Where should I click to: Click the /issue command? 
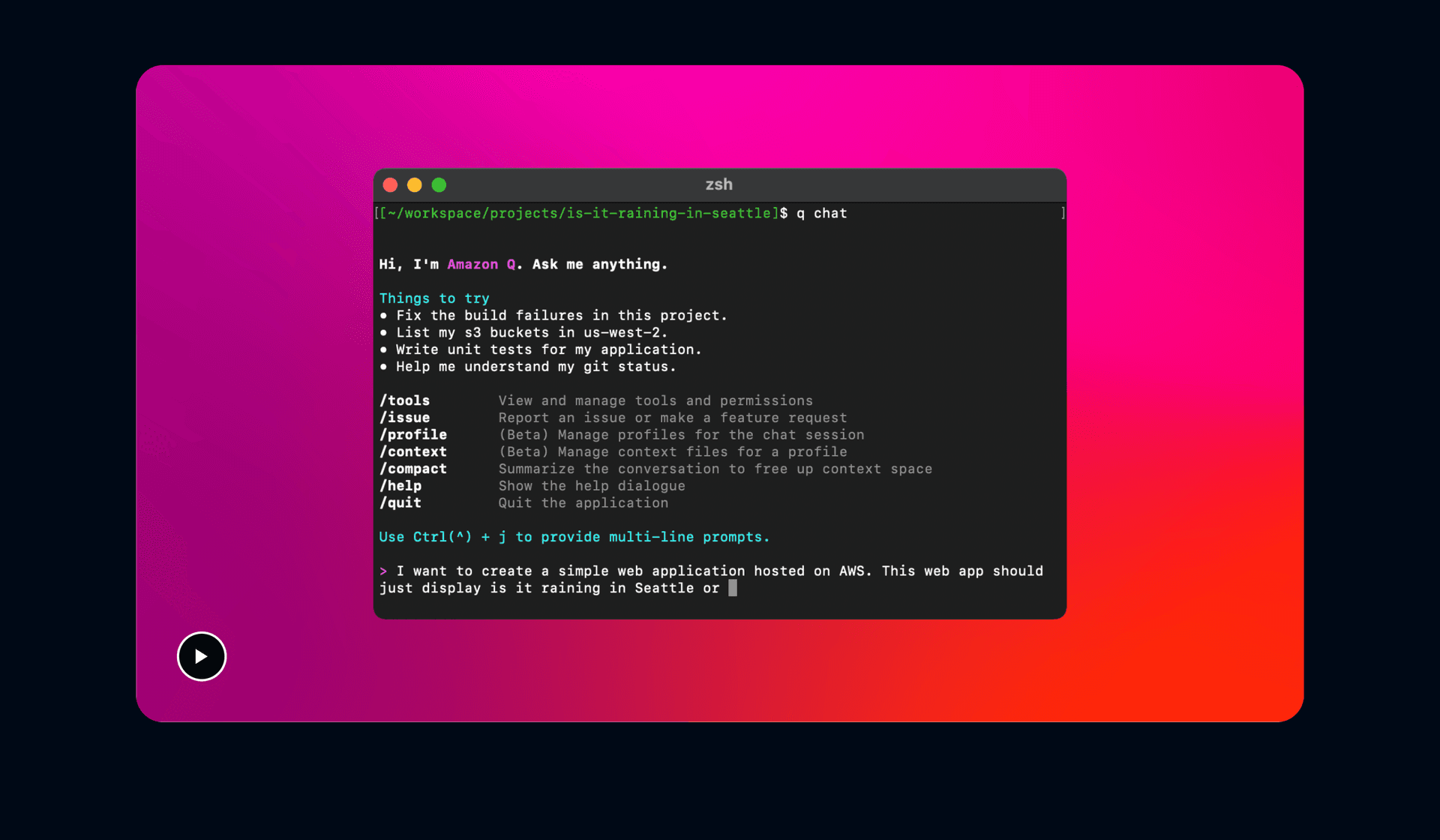click(405, 418)
